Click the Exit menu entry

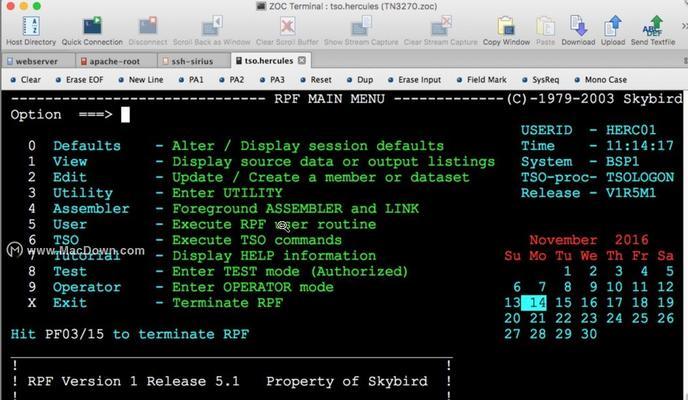point(70,303)
